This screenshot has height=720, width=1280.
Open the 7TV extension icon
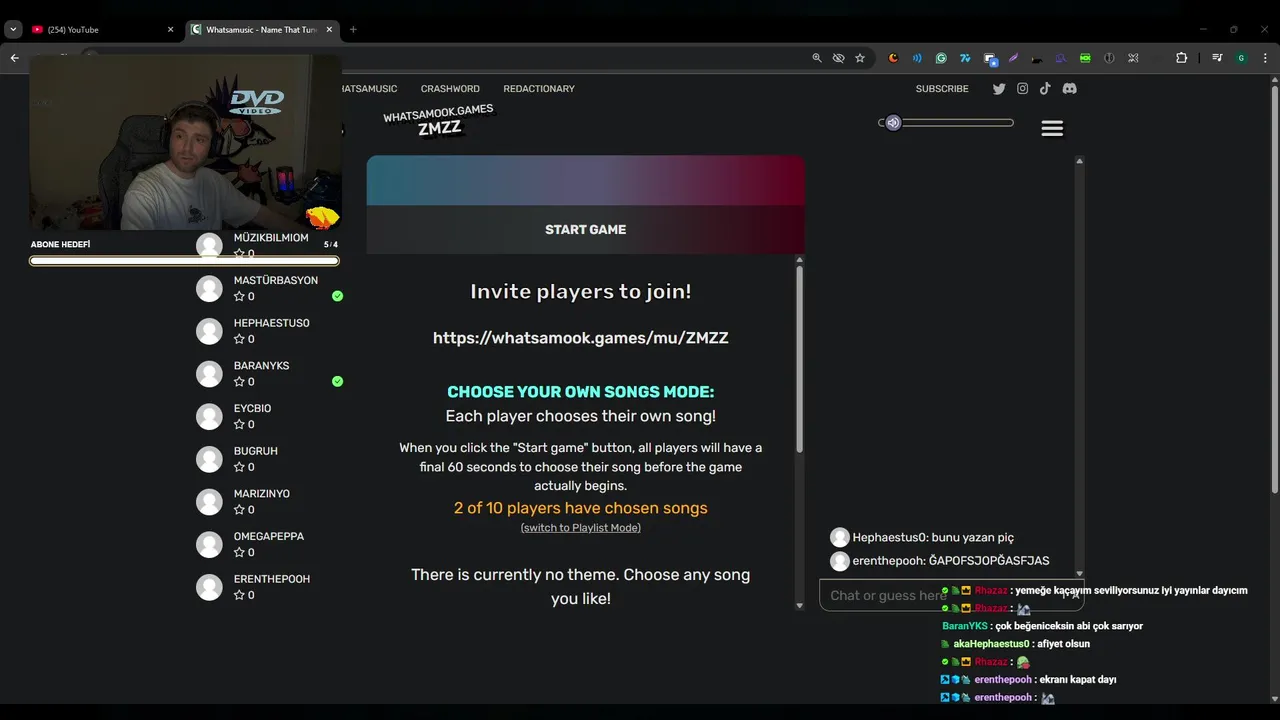click(x=965, y=58)
